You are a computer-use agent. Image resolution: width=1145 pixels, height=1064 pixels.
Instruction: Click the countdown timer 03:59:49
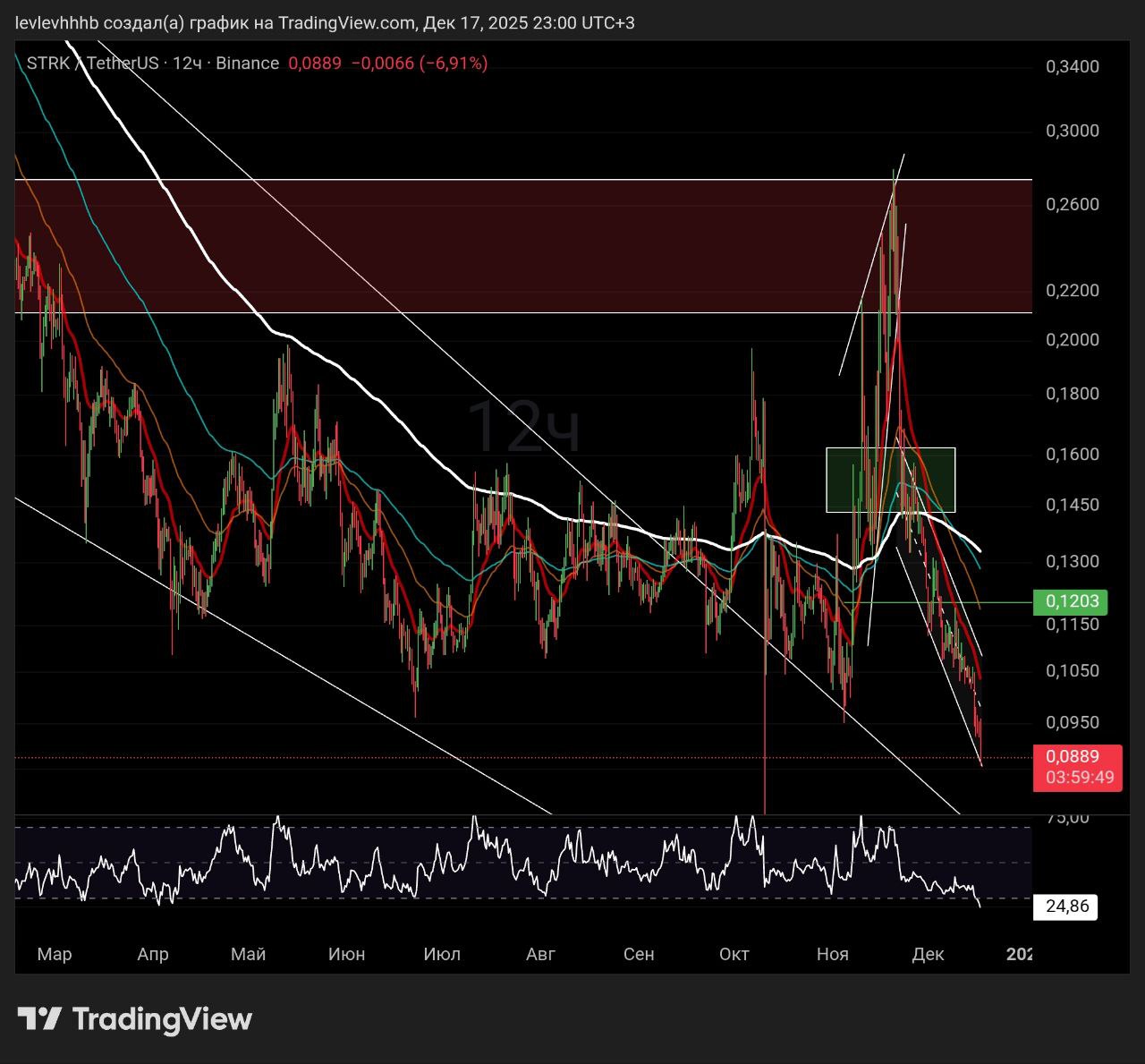(x=1080, y=777)
